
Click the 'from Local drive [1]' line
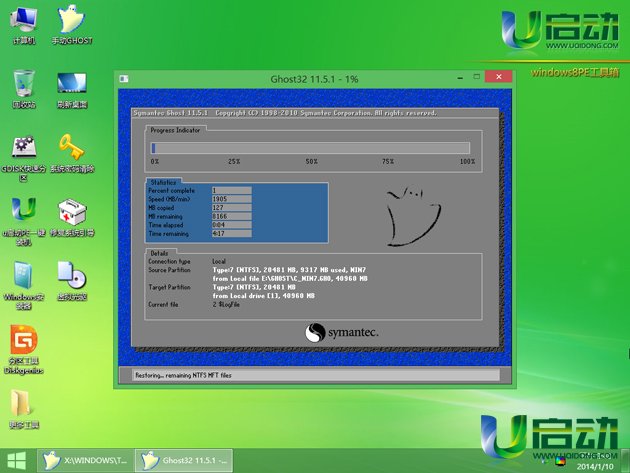[x=264, y=296]
